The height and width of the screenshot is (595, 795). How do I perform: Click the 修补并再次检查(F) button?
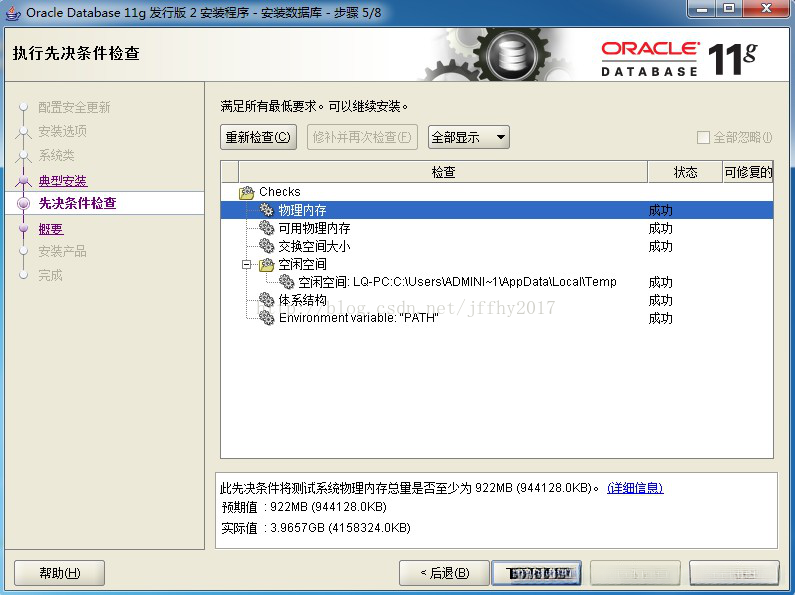[362, 137]
